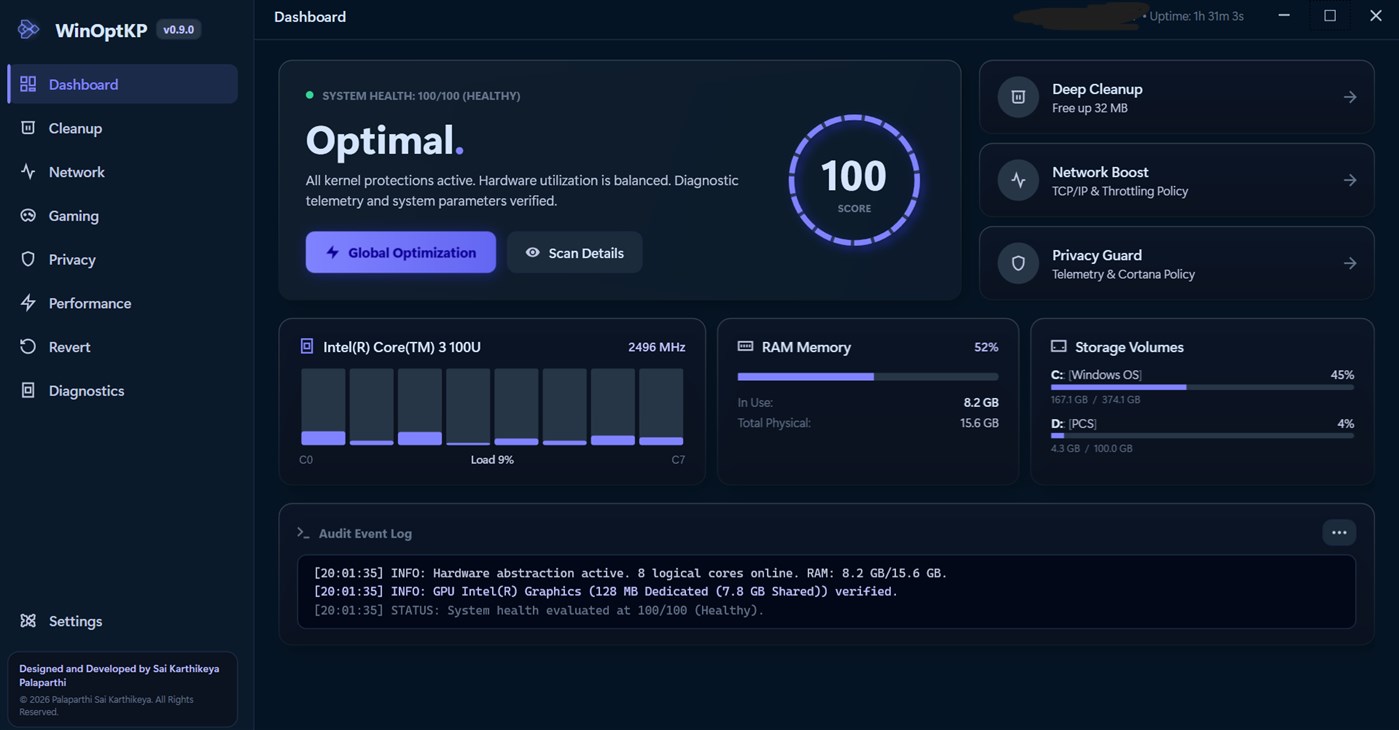Click the Privacy Guard card title
1399x730 pixels.
click(1097, 255)
